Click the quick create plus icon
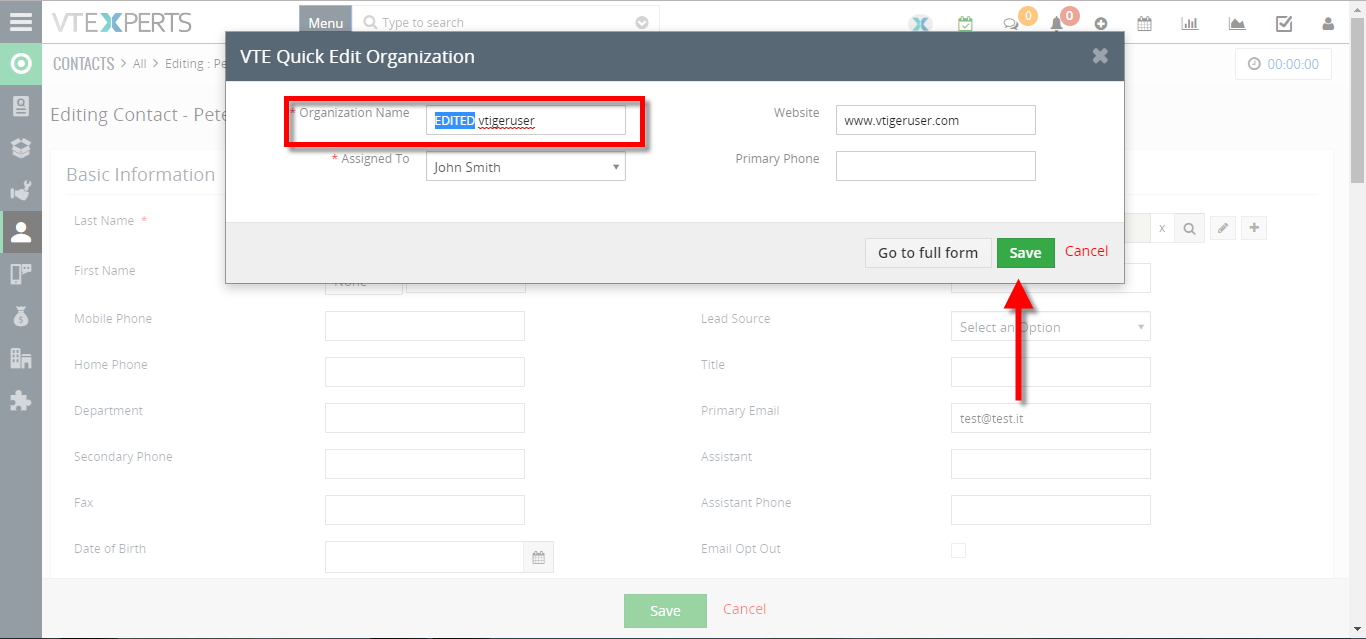1366x639 pixels. (x=1101, y=24)
